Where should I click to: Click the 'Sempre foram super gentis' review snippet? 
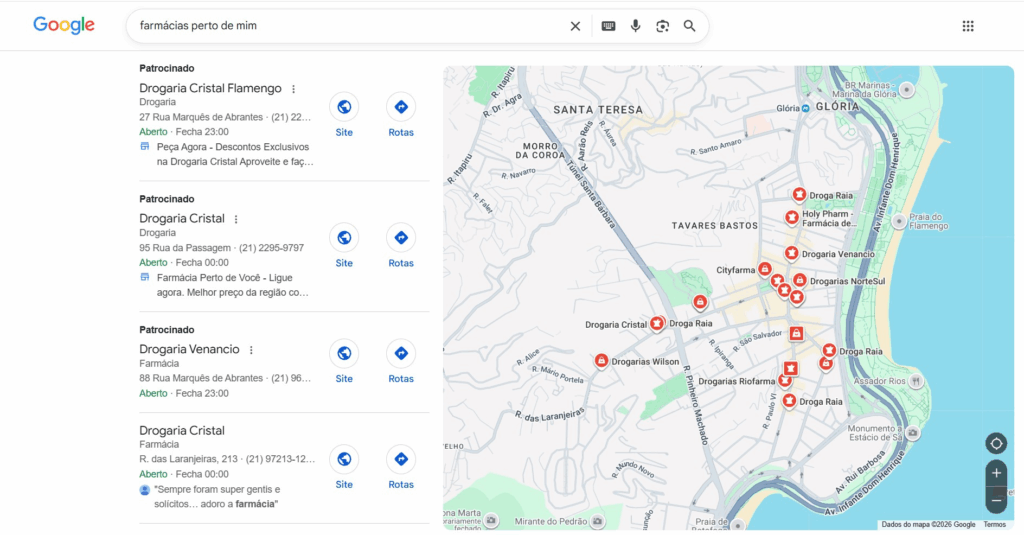[217, 496]
